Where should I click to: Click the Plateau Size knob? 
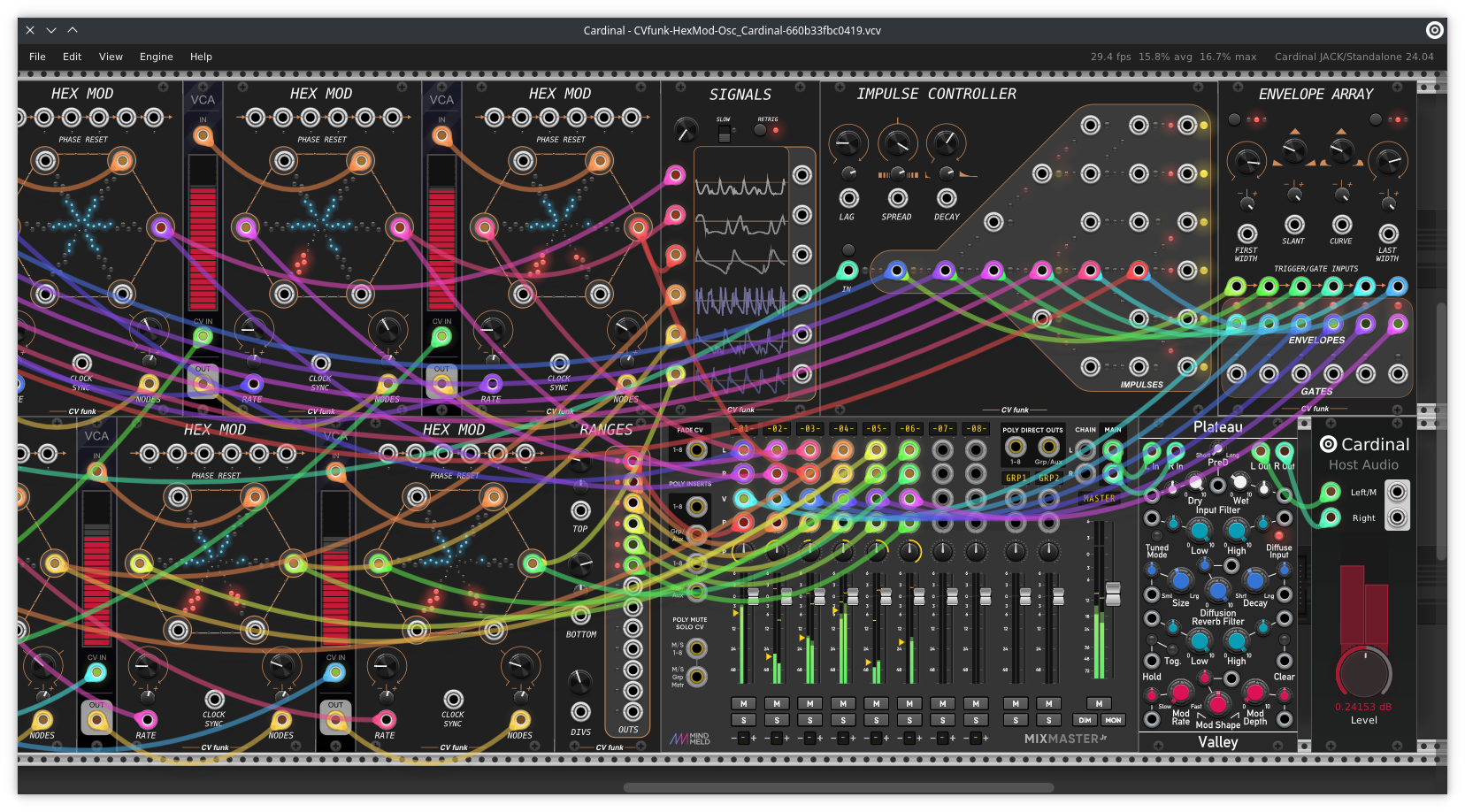click(x=1180, y=580)
